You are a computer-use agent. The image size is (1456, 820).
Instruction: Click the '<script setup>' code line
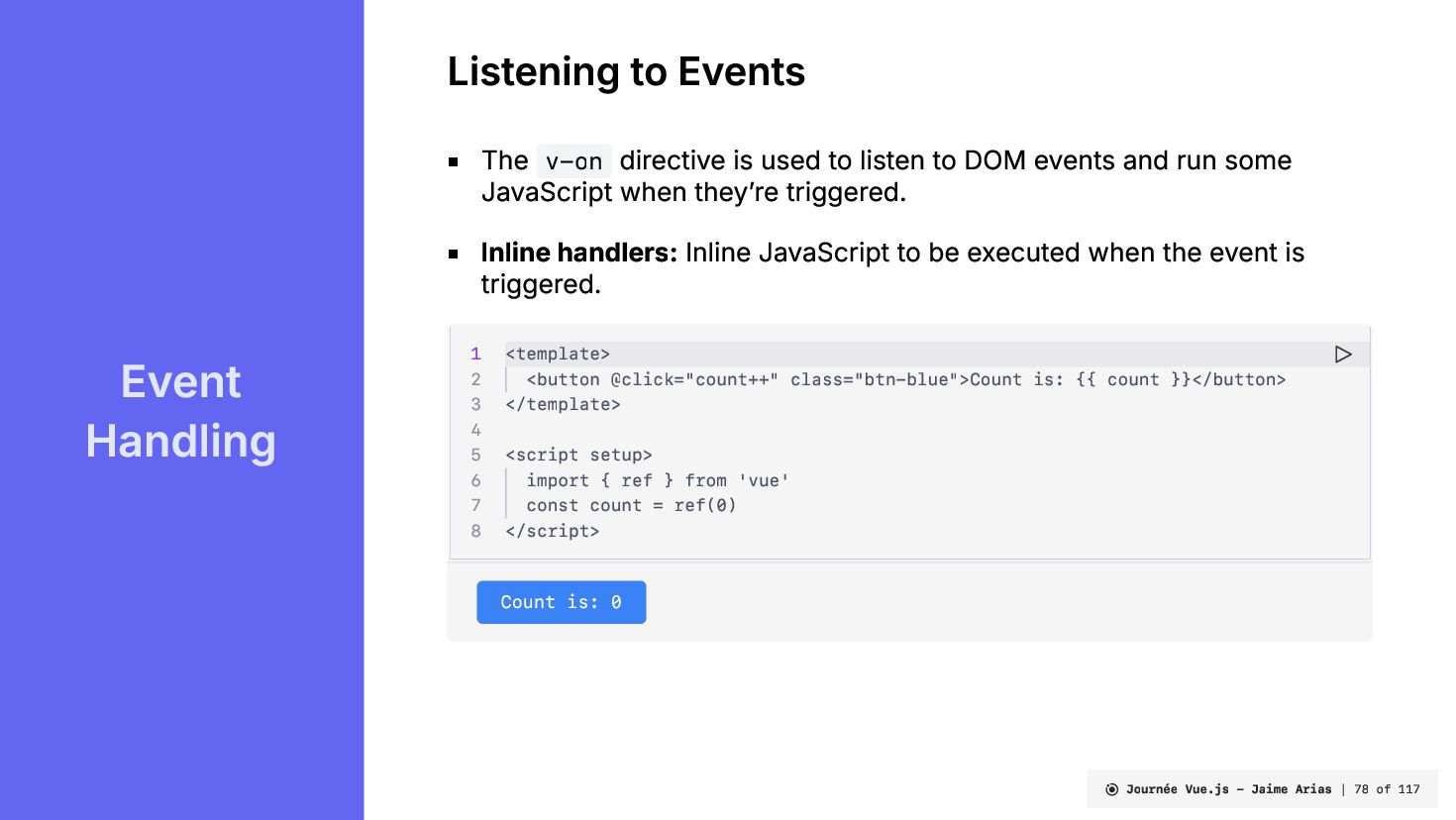coord(578,455)
